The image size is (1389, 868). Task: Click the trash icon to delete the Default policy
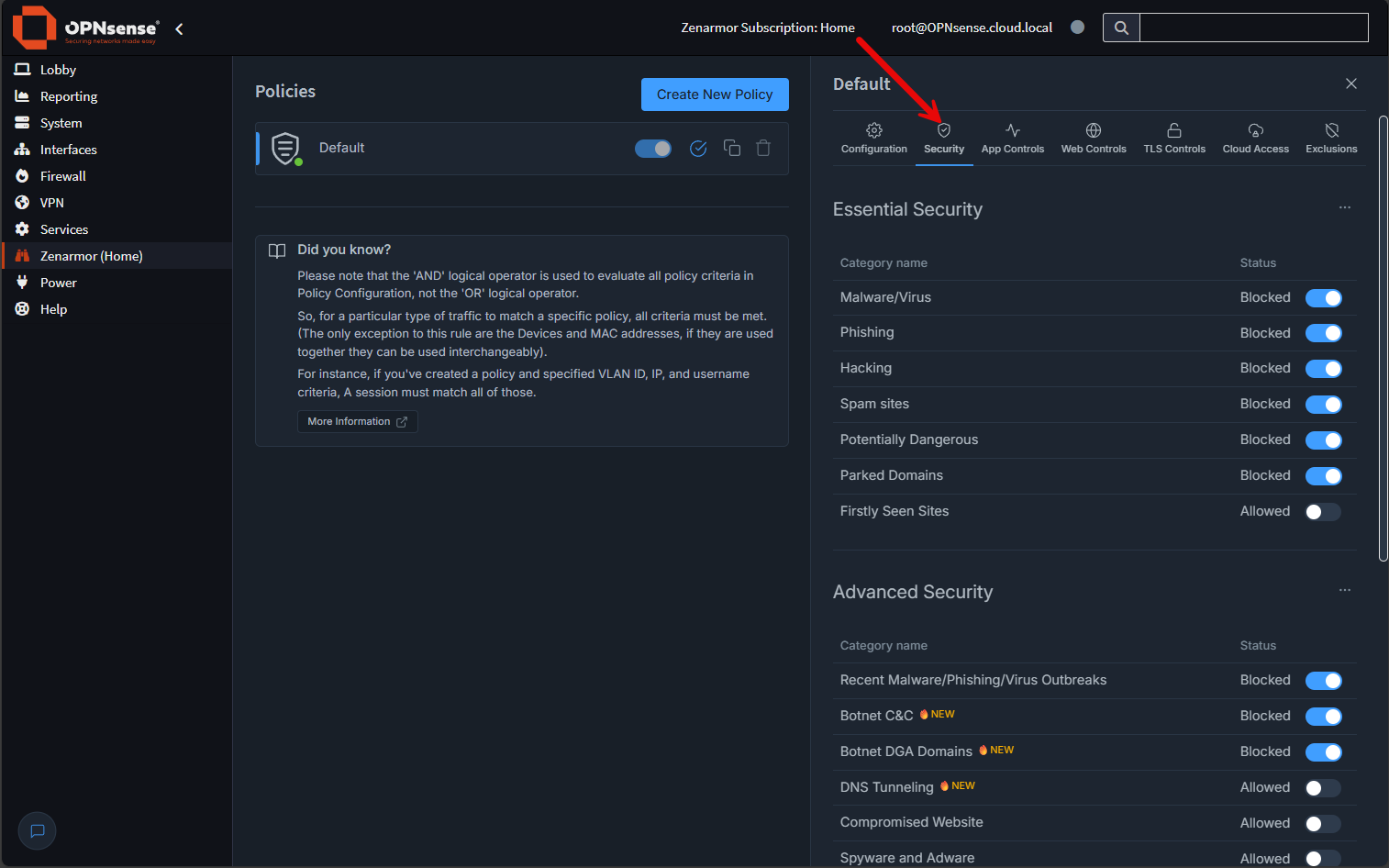(x=762, y=147)
